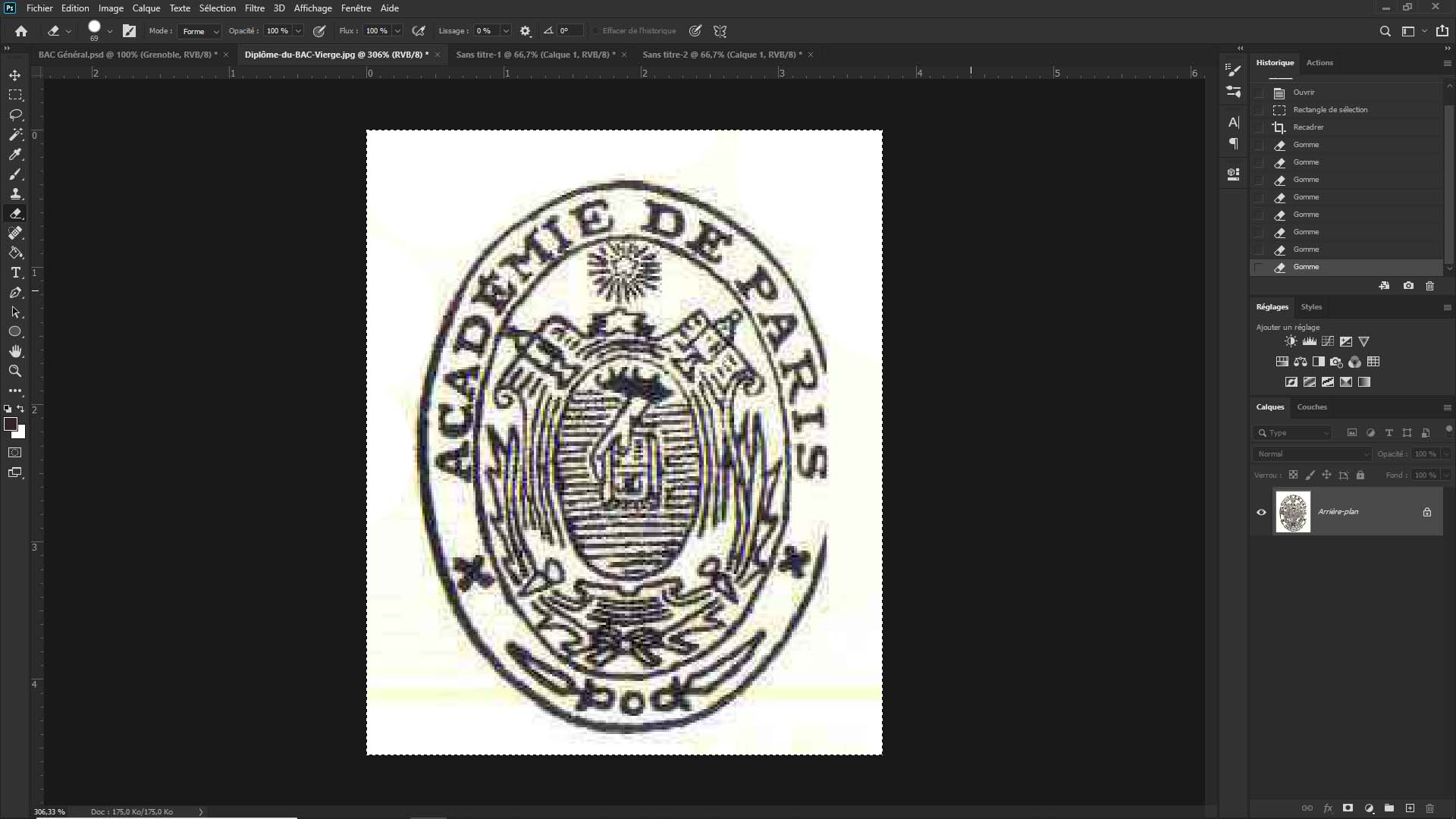The width and height of the screenshot is (1456, 819).
Task: Open the Filtre menu
Action: 254,8
